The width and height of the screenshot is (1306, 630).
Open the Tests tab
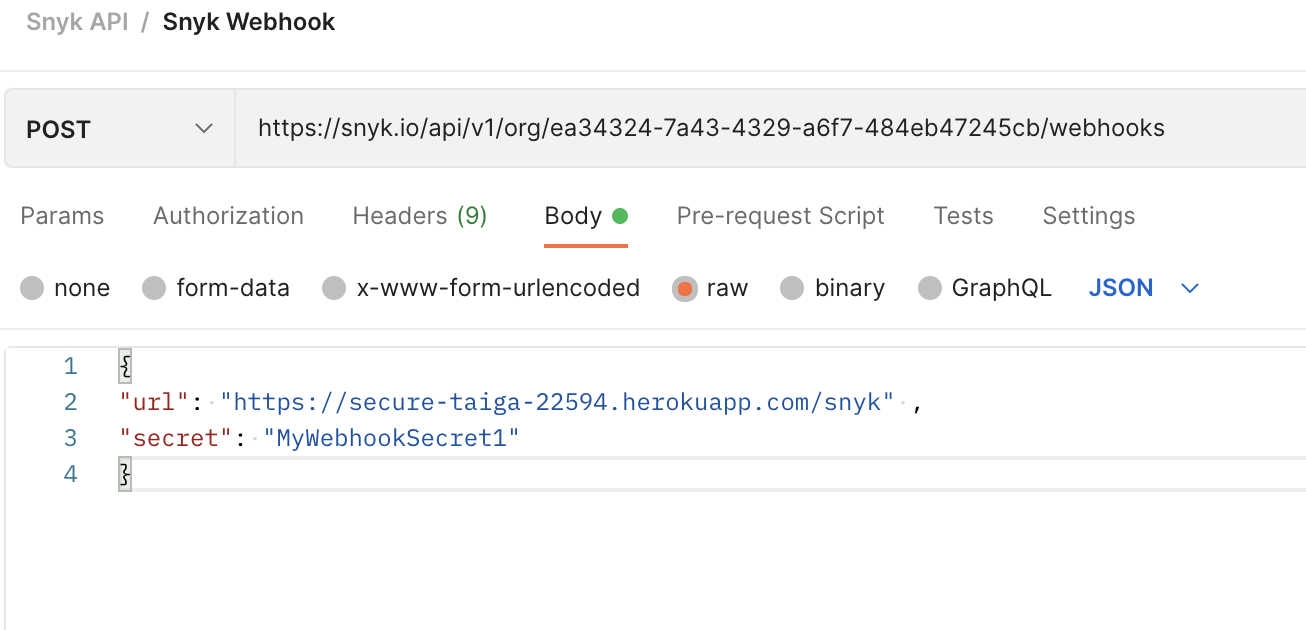(962, 215)
